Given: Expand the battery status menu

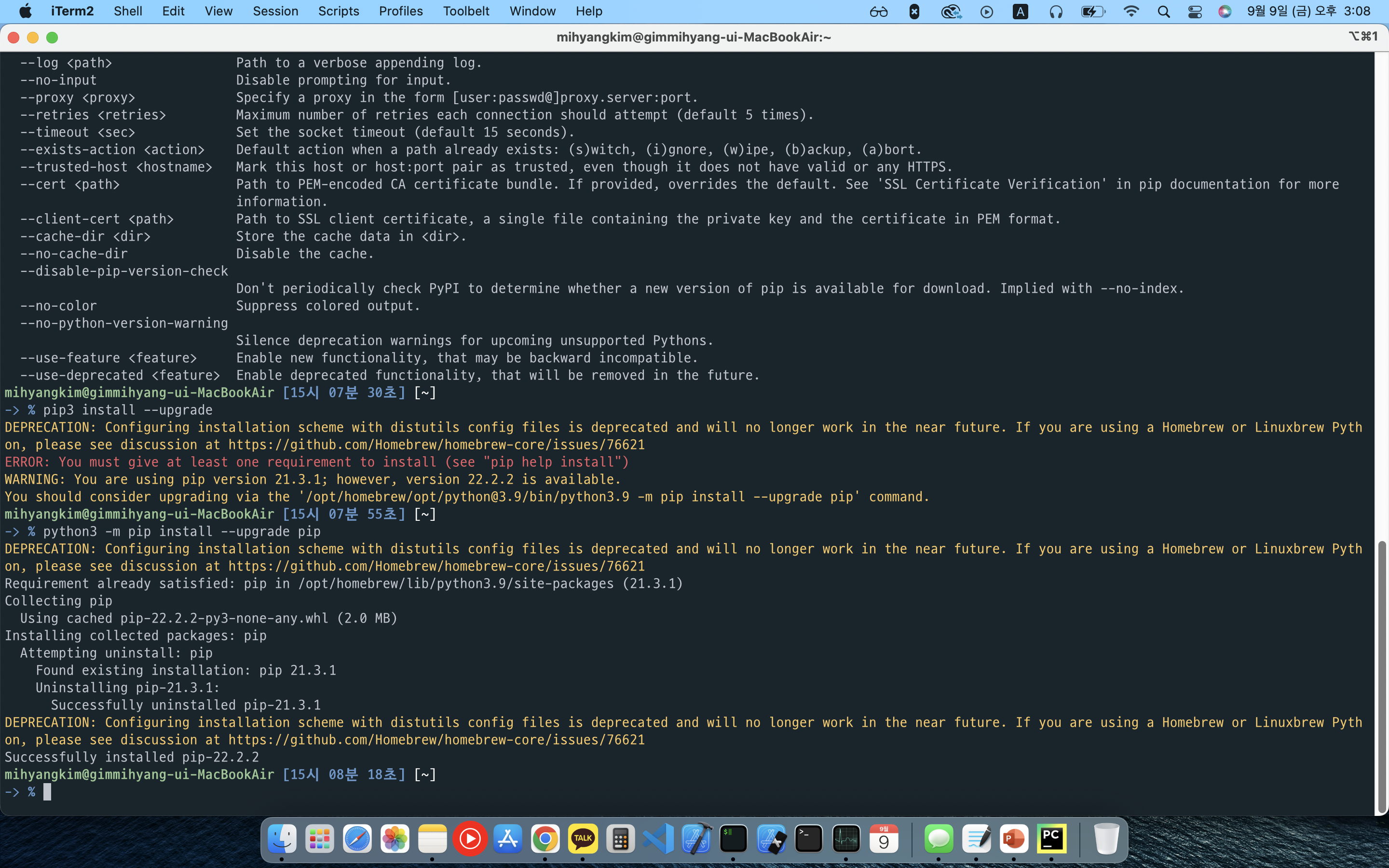Looking at the screenshot, I should click(1092, 12).
